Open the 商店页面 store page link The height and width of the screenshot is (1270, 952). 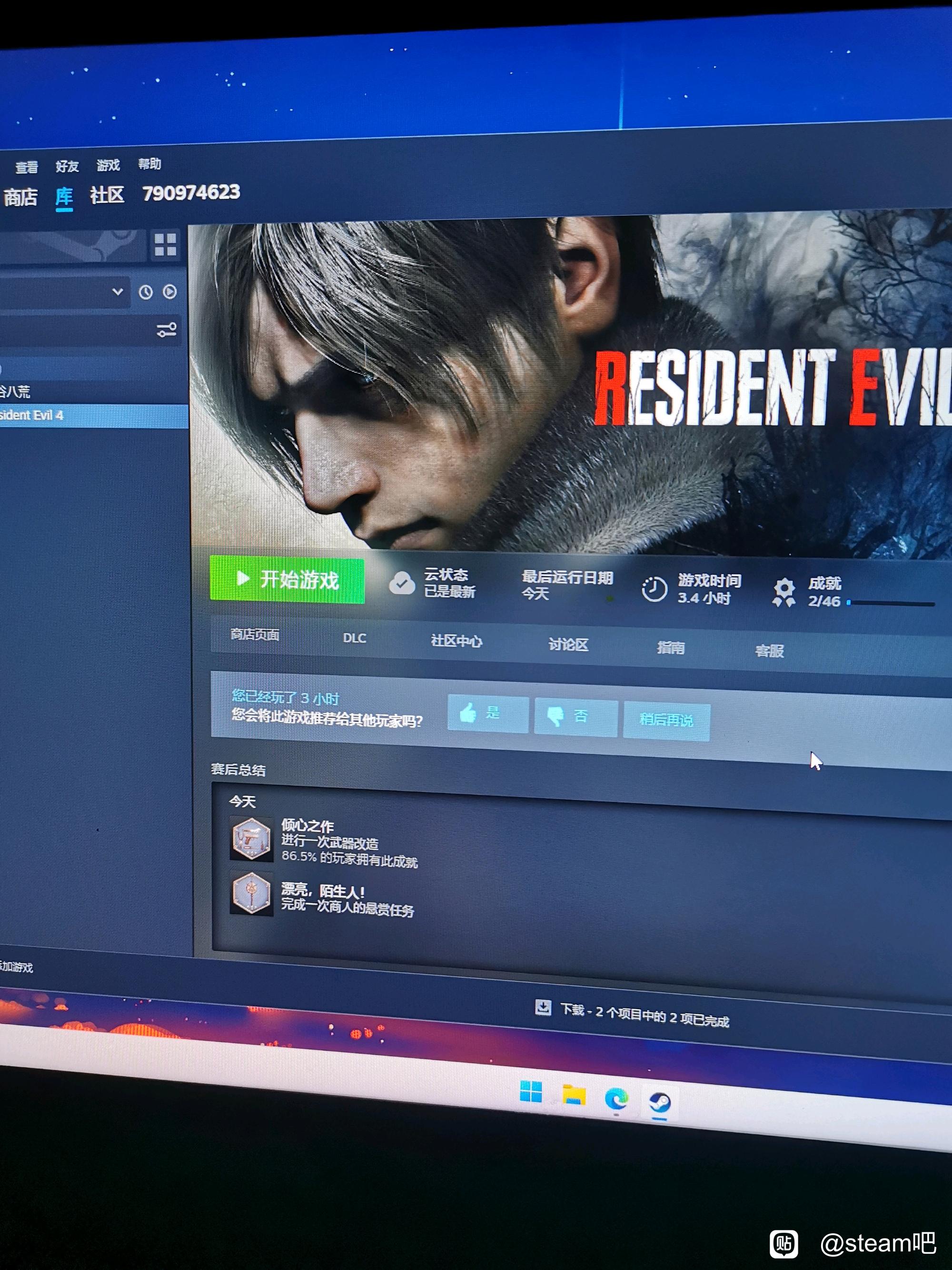(x=255, y=634)
